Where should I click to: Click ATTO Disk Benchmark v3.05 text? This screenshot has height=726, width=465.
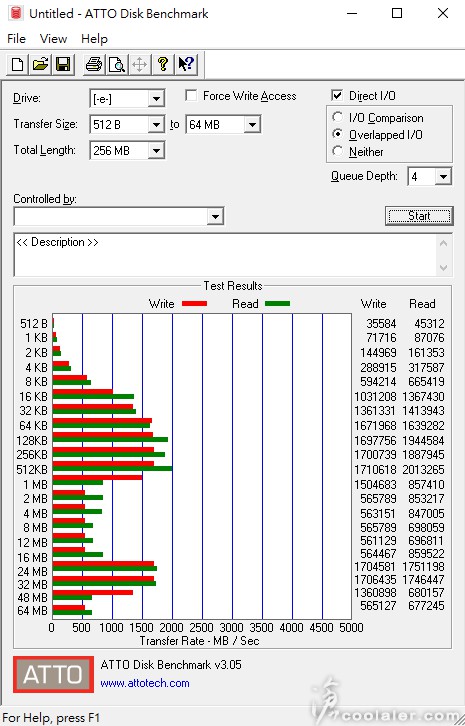coord(171,665)
